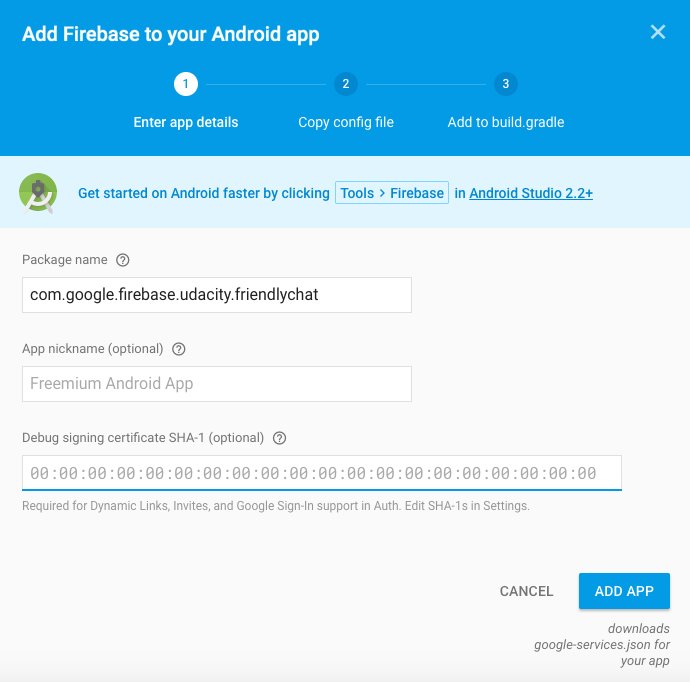Click the Add Firebase to your Android app title

pos(171,34)
